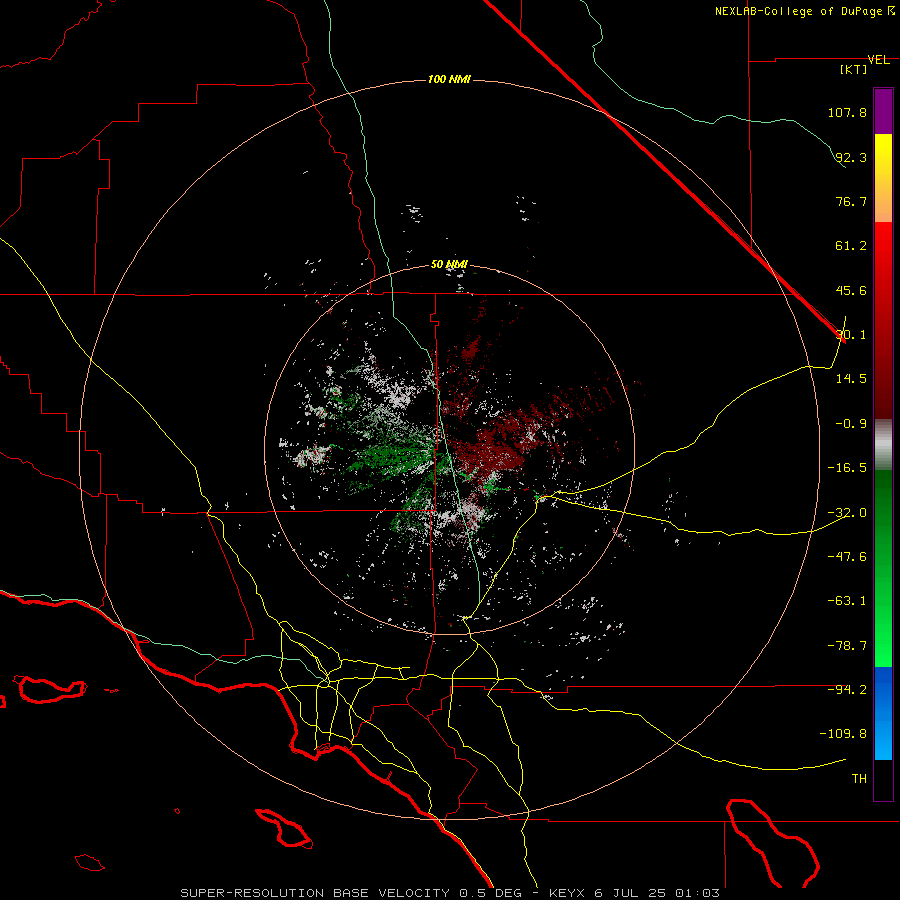This screenshot has width=900, height=900.
Task: Select the -78.7 velocity scale label
Action: [x=847, y=646]
